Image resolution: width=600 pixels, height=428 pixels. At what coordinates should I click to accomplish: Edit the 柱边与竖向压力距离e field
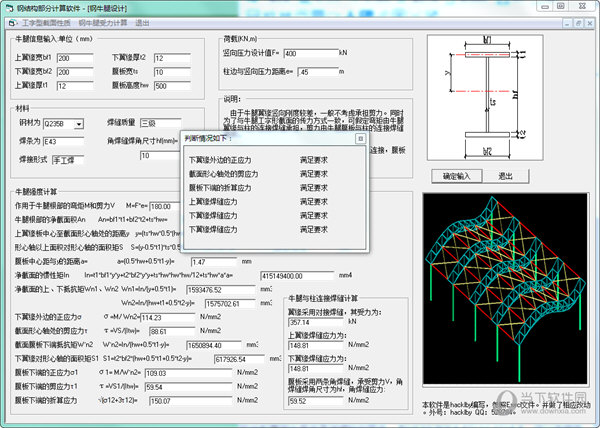click(x=318, y=72)
